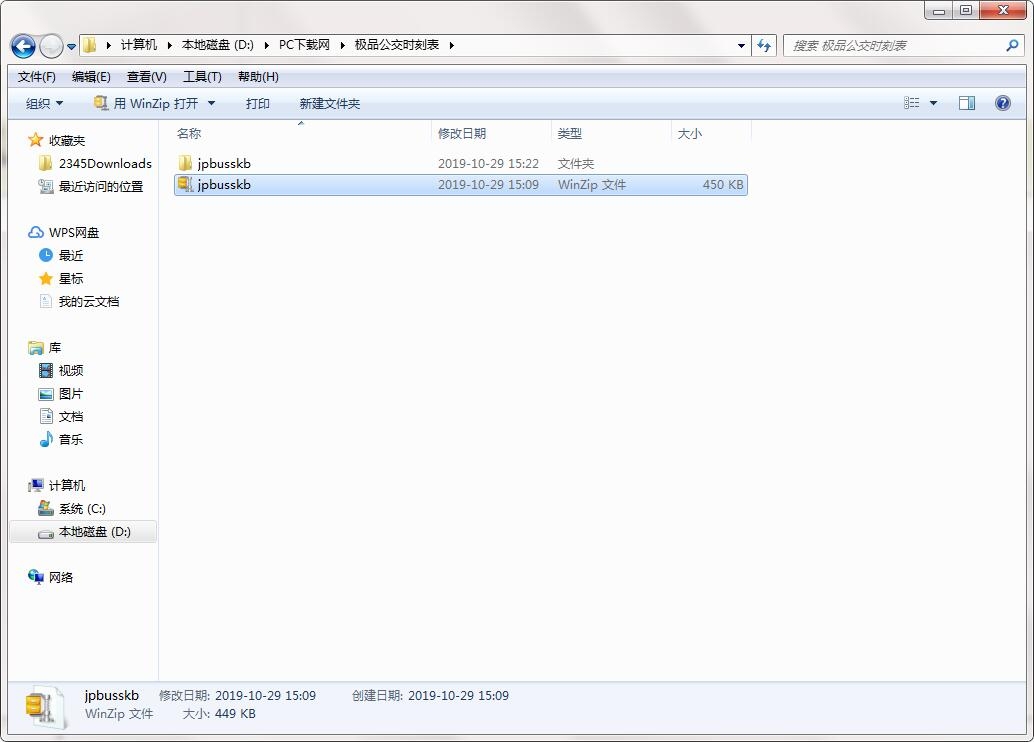Screen dimensions: 1034x742
Task: Open the 查看(V) menu
Action: pyautogui.click(x=146, y=77)
